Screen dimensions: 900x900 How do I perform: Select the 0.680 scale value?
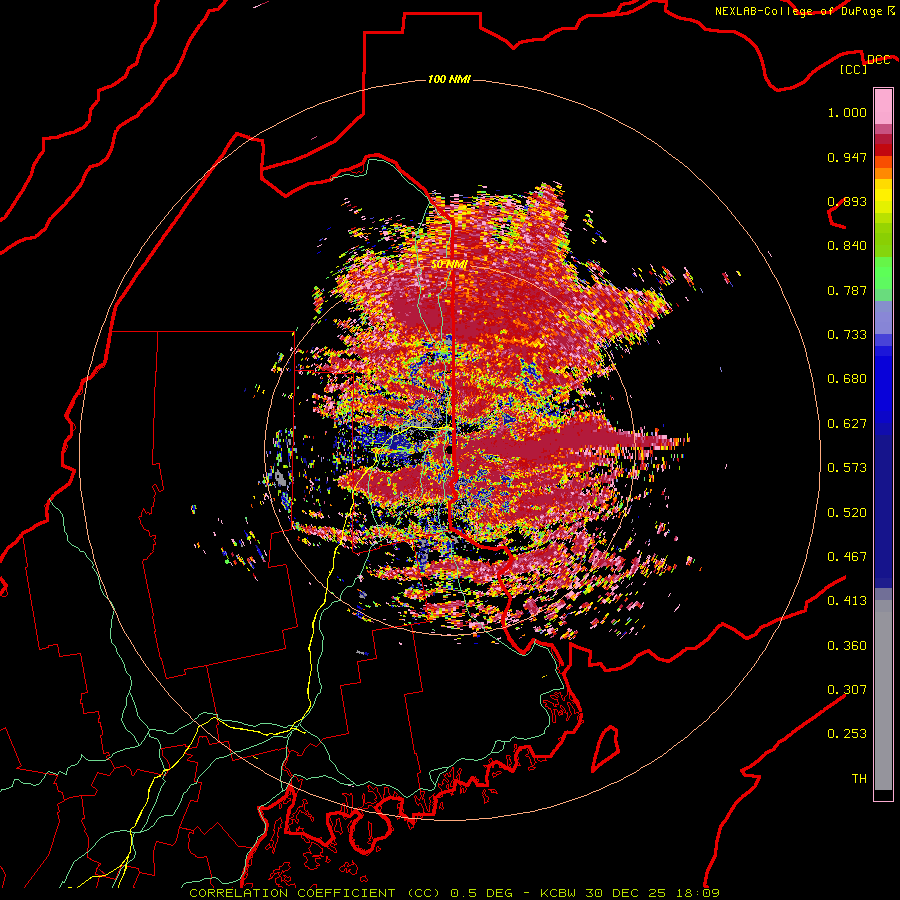(847, 379)
